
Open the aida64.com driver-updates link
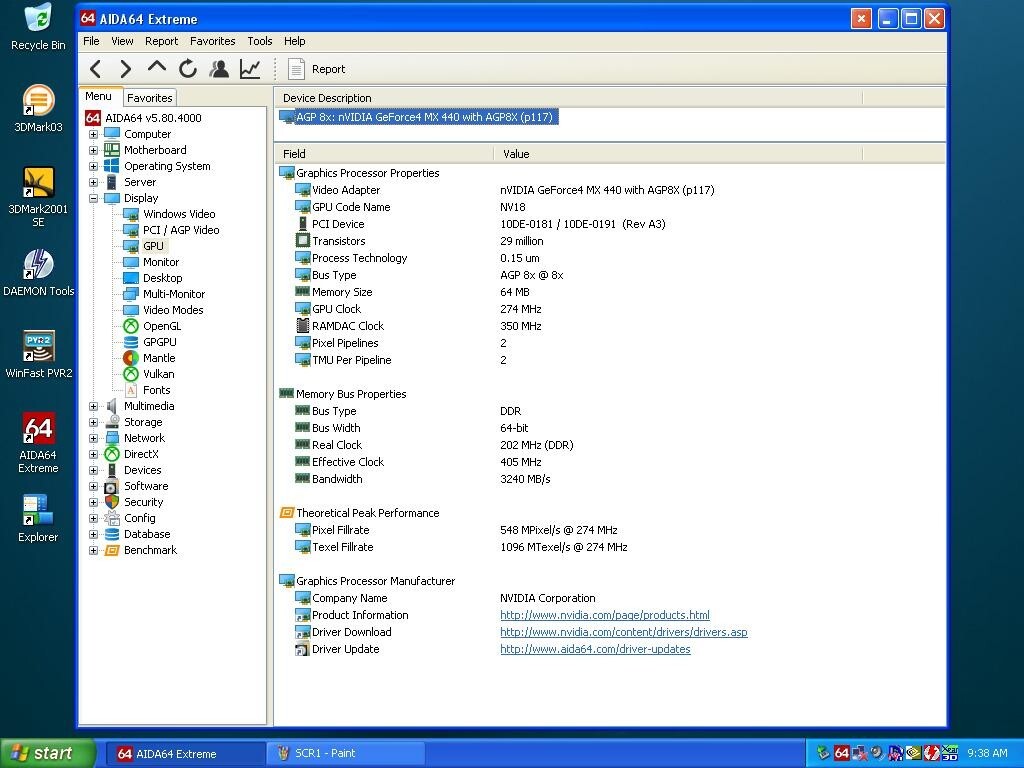[x=595, y=649]
